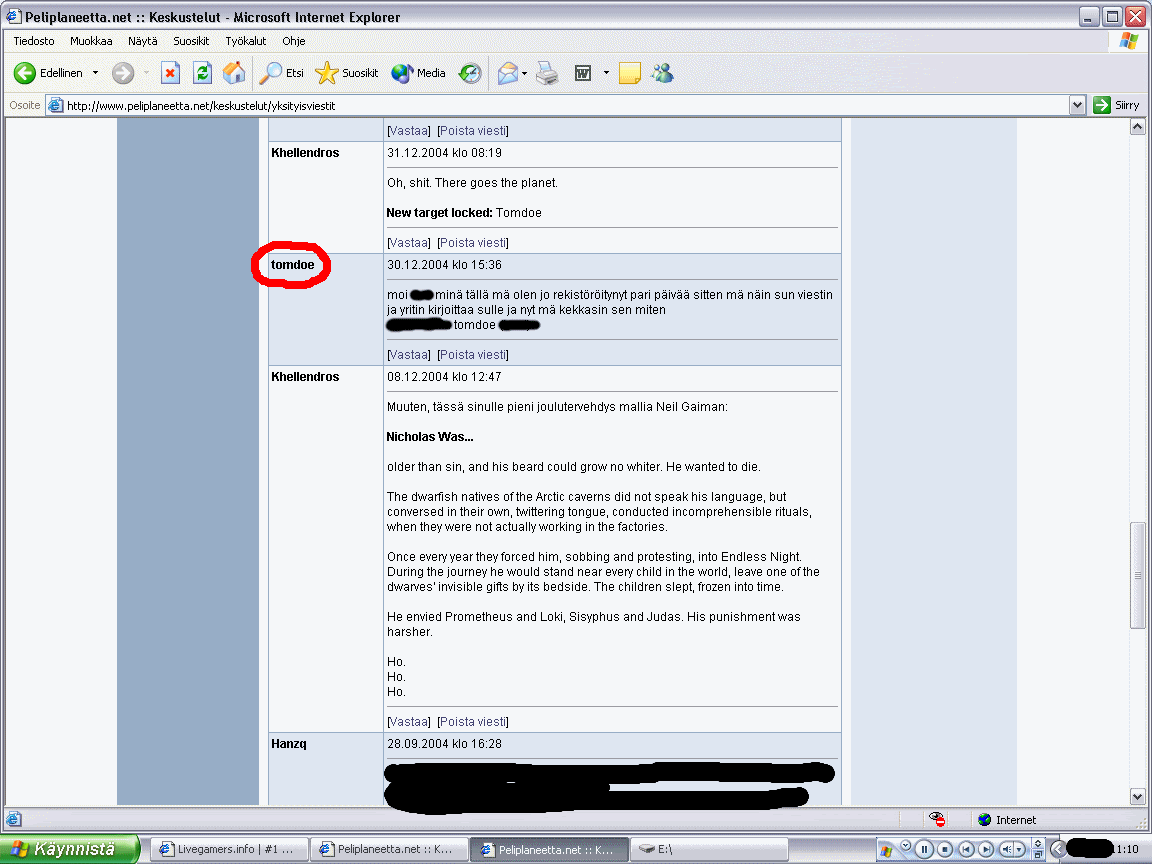
Task: Stop playback in the taskbar media player
Action: click(946, 849)
